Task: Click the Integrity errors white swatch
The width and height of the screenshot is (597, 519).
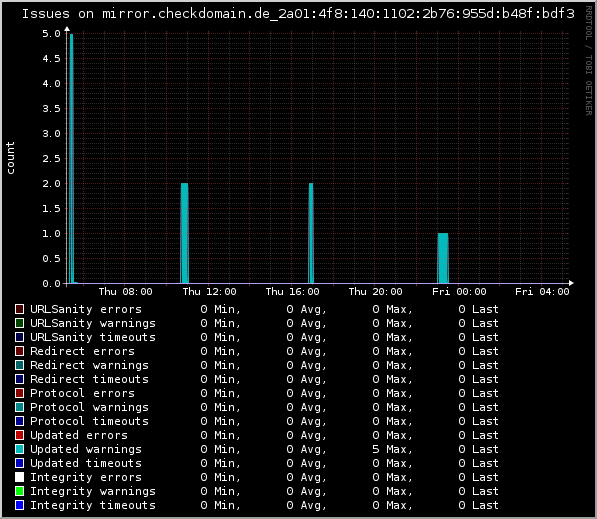Action: point(19,477)
